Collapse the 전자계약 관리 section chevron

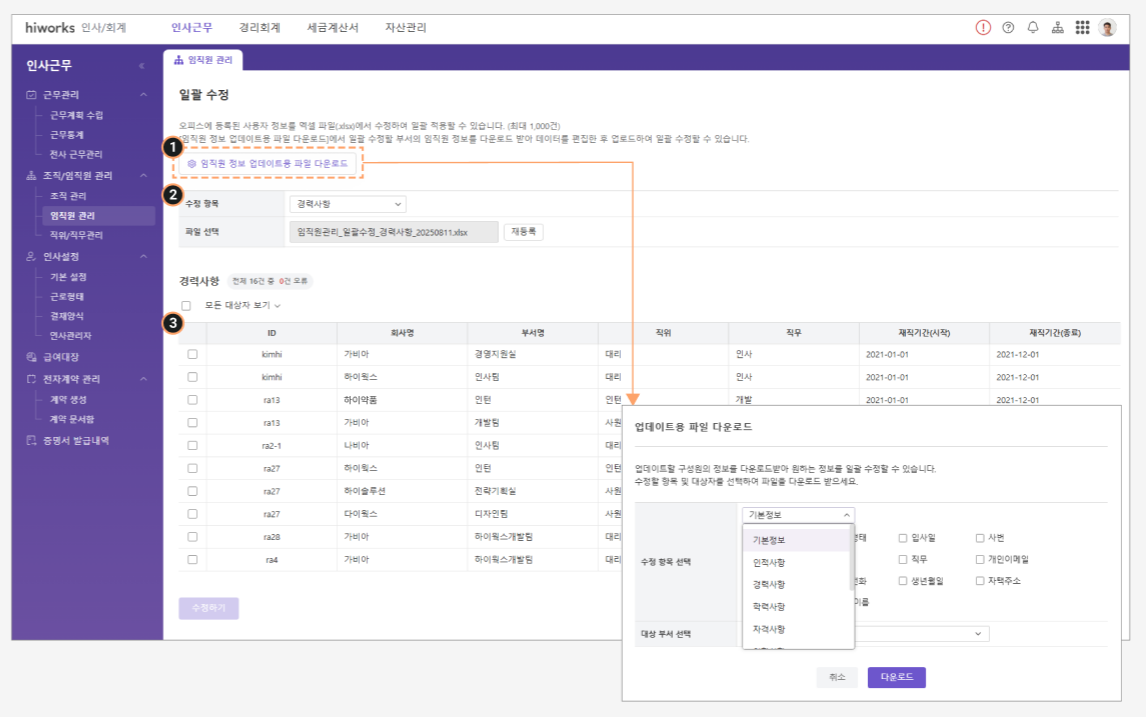coord(143,379)
